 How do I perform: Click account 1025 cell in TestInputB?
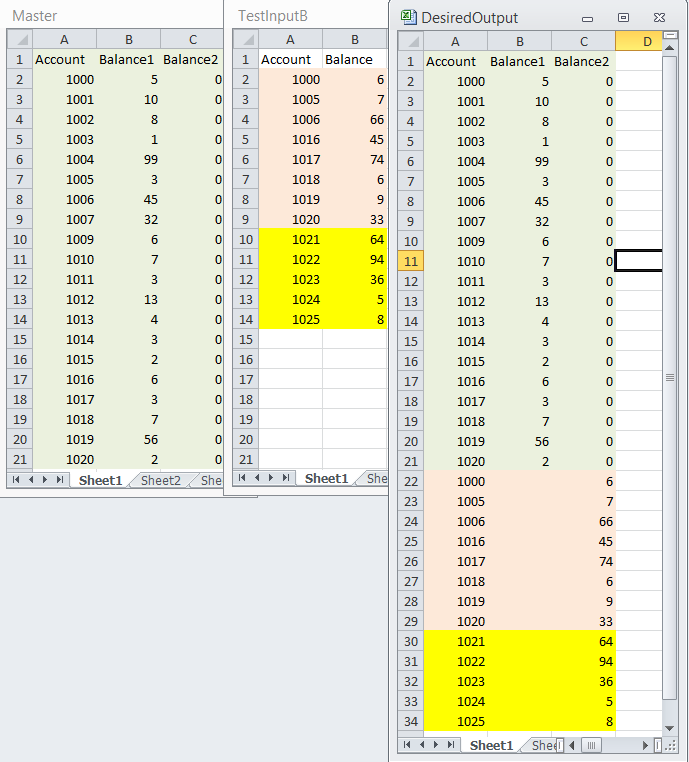pos(290,319)
